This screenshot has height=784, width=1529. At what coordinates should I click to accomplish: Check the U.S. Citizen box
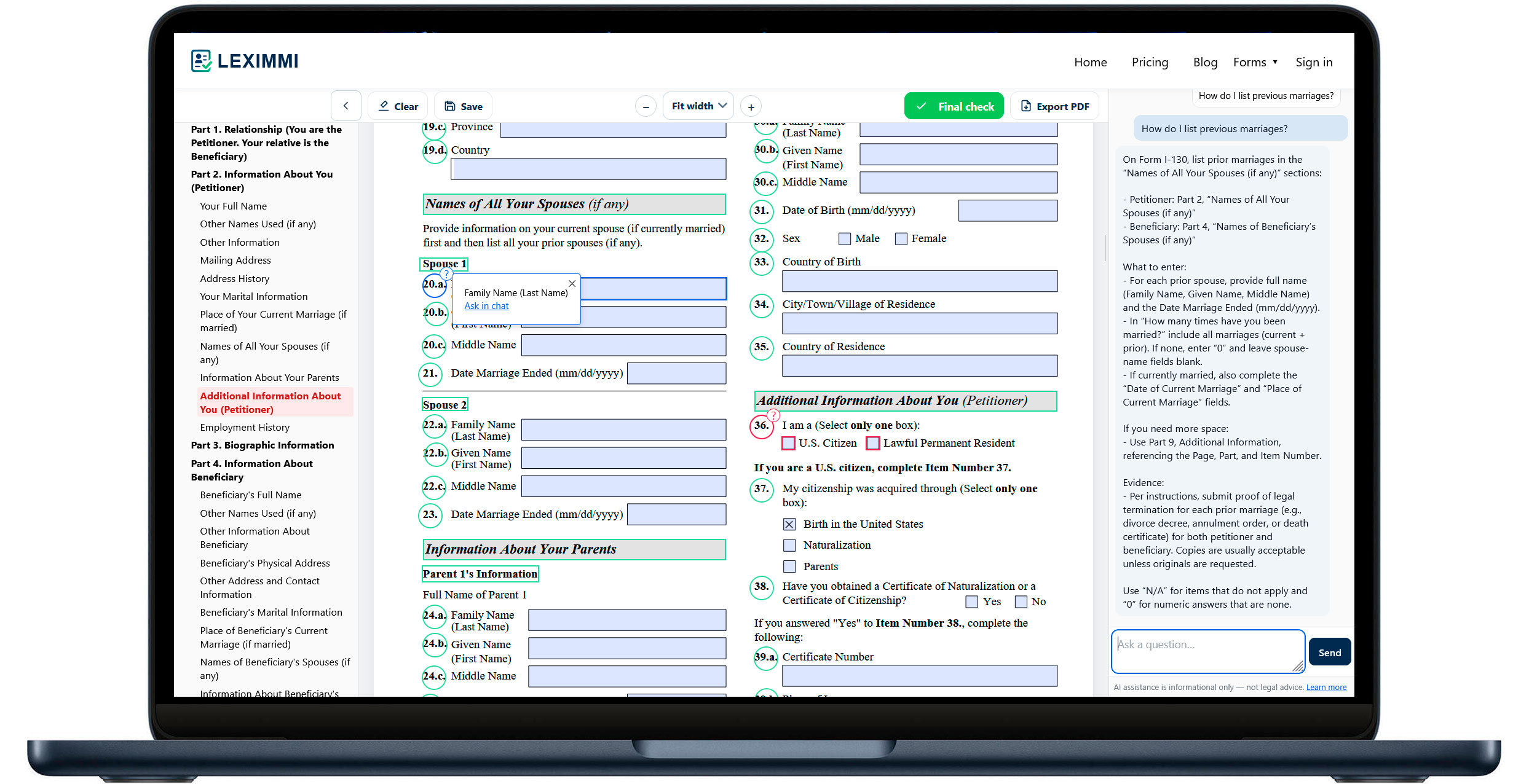click(x=788, y=443)
